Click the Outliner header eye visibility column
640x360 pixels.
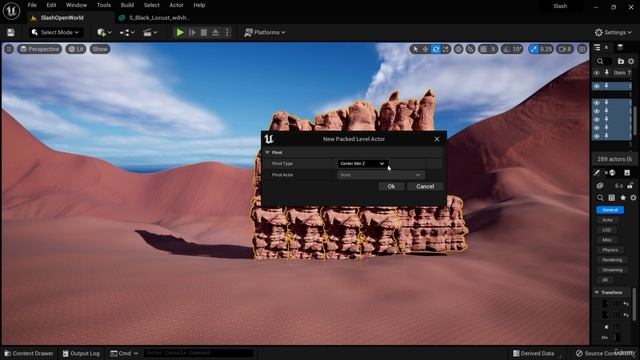pos(597,73)
